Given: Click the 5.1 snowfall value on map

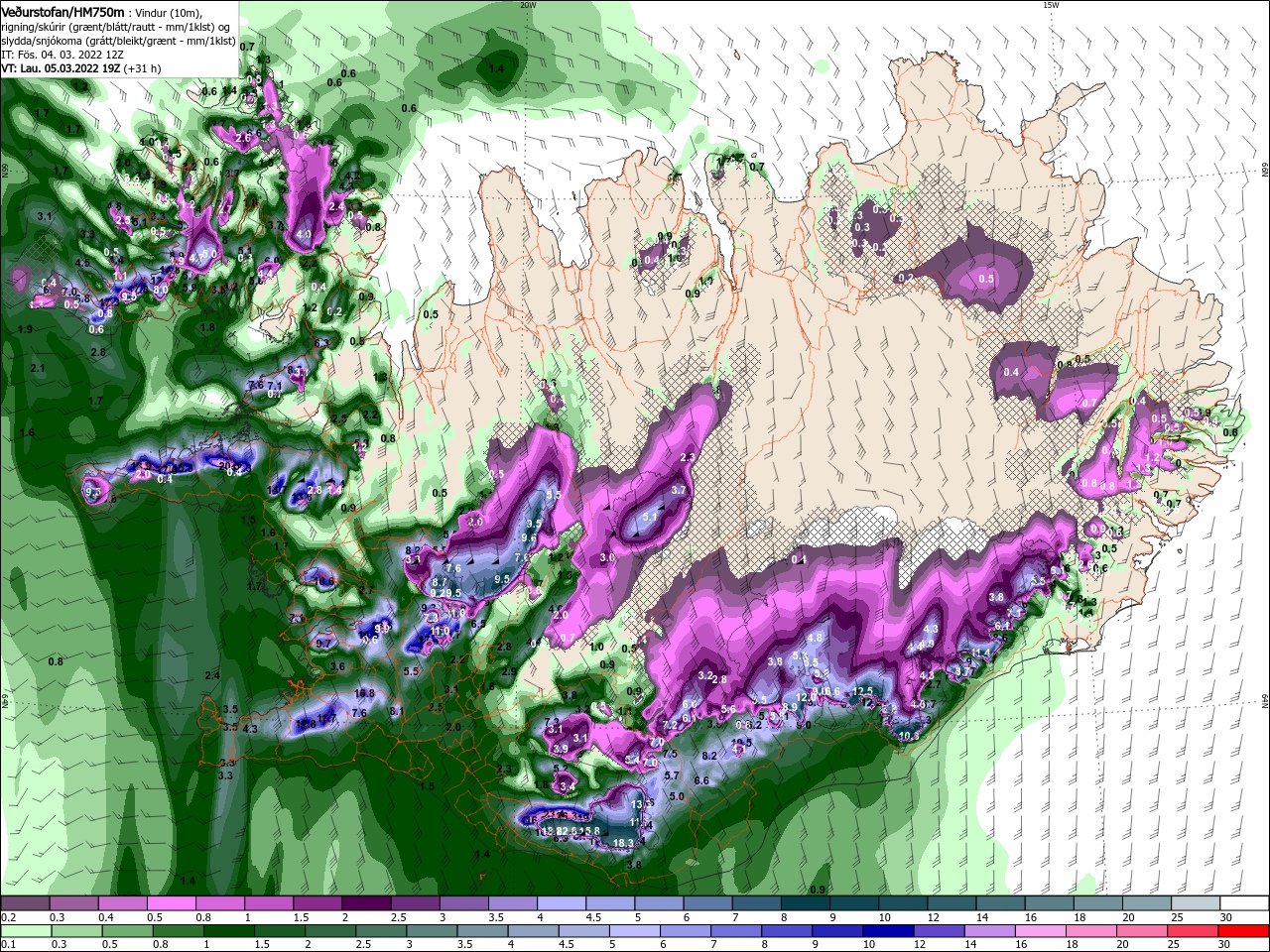Looking at the screenshot, I should (650, 517).
